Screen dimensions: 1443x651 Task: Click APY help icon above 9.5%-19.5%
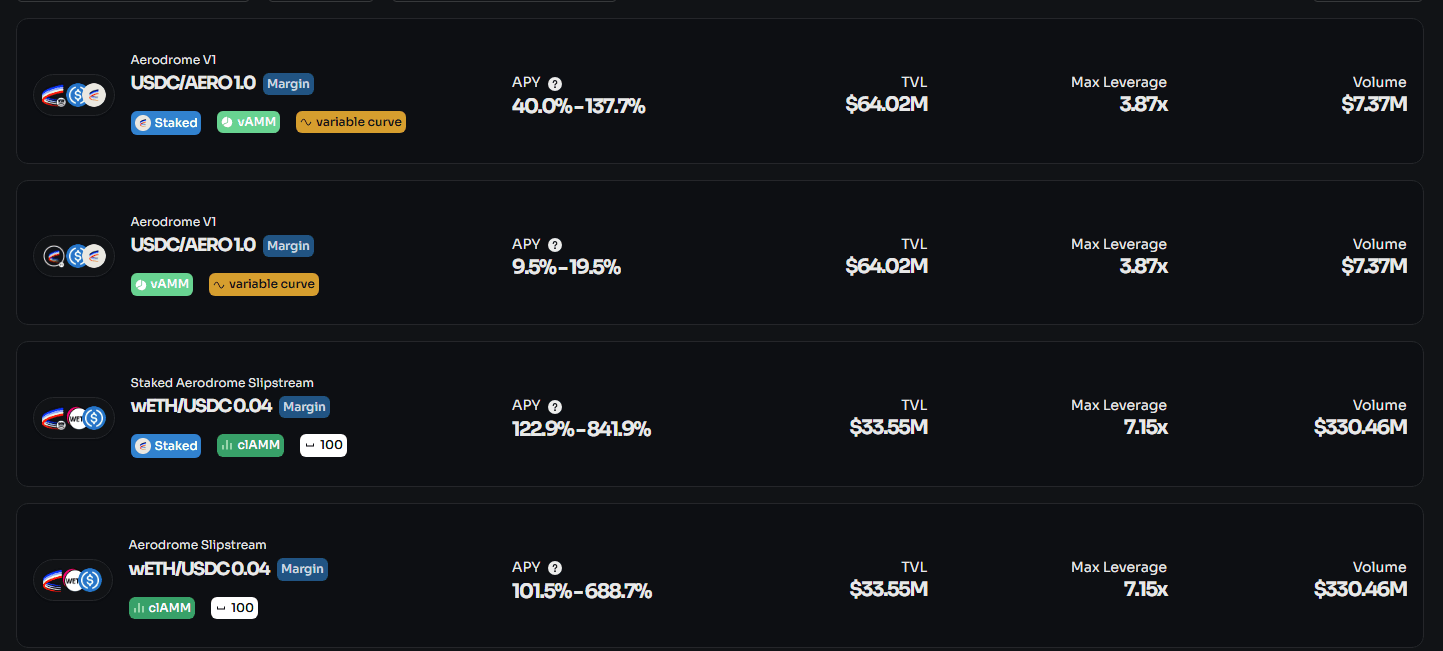pyautogui.click(x=555, y=245)
